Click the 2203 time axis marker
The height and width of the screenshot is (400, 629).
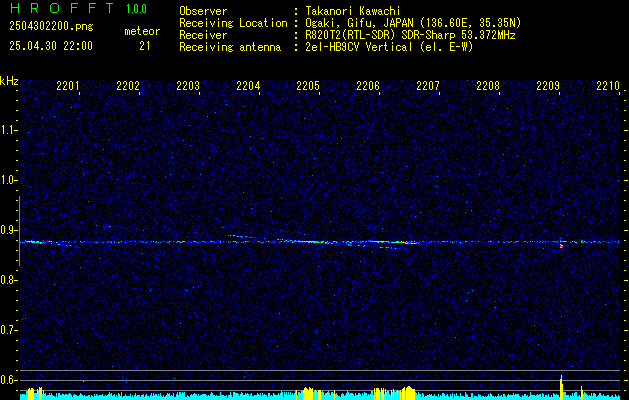(188, 85)
